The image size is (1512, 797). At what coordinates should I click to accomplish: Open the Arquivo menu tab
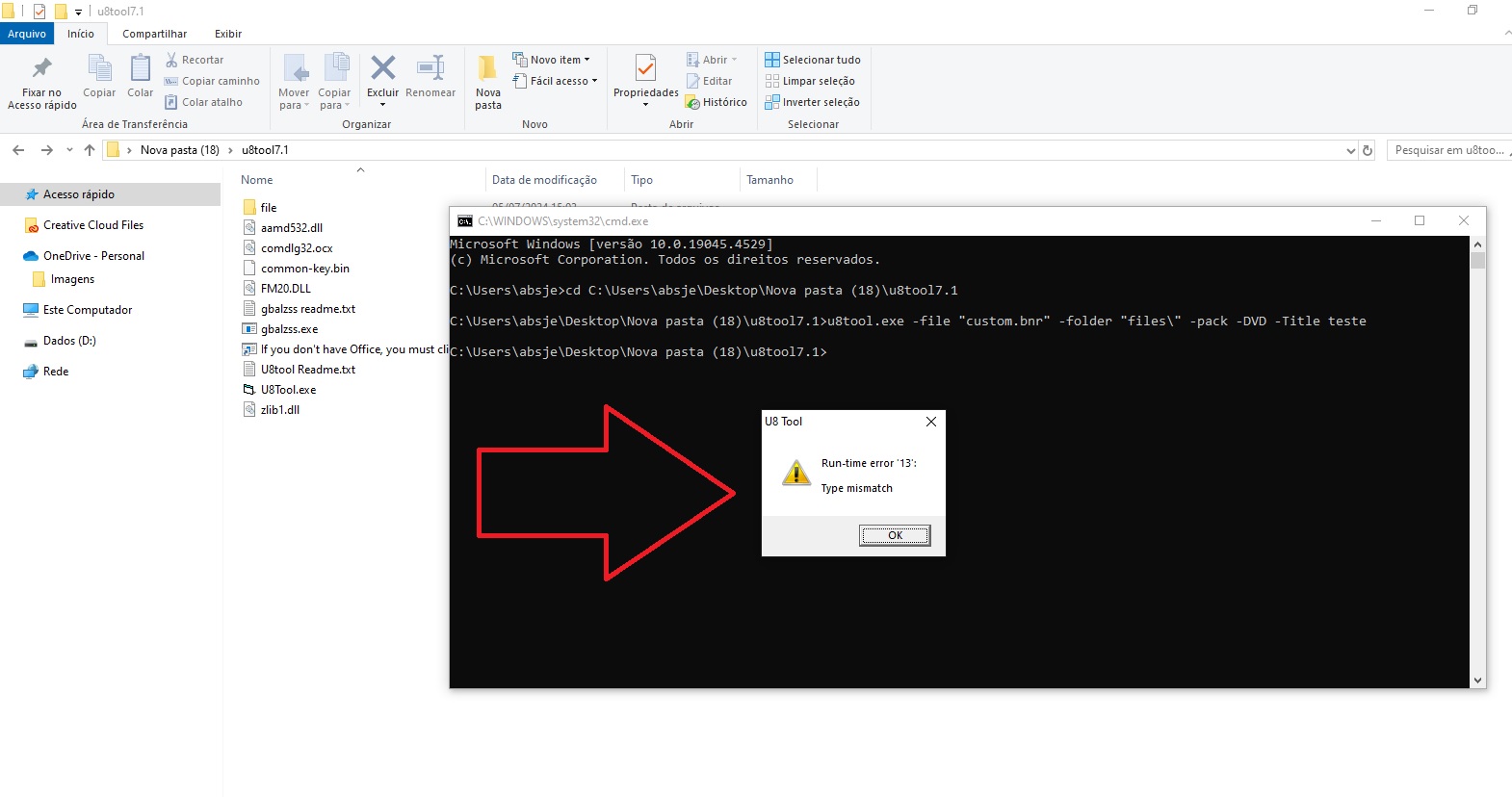click(x=27, y=34)
